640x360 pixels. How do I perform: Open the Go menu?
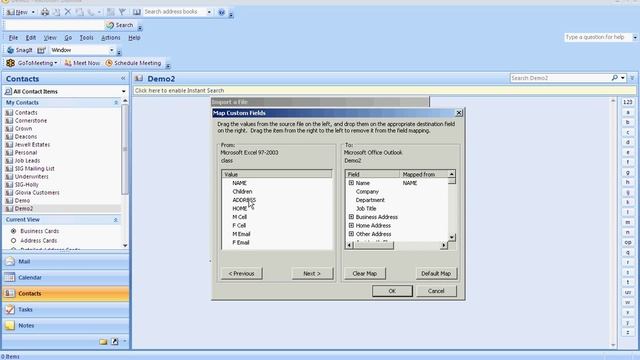coord(68,38)
